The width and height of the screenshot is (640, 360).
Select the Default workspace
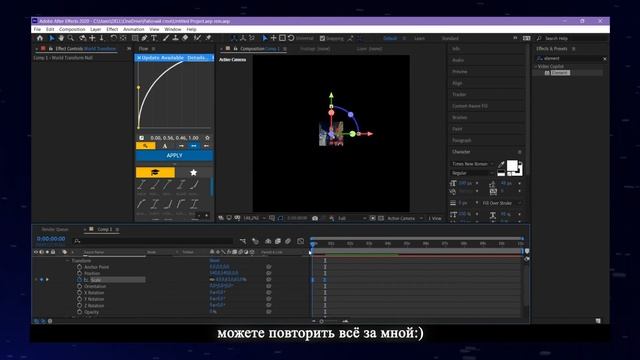click(x=390, y=38)
